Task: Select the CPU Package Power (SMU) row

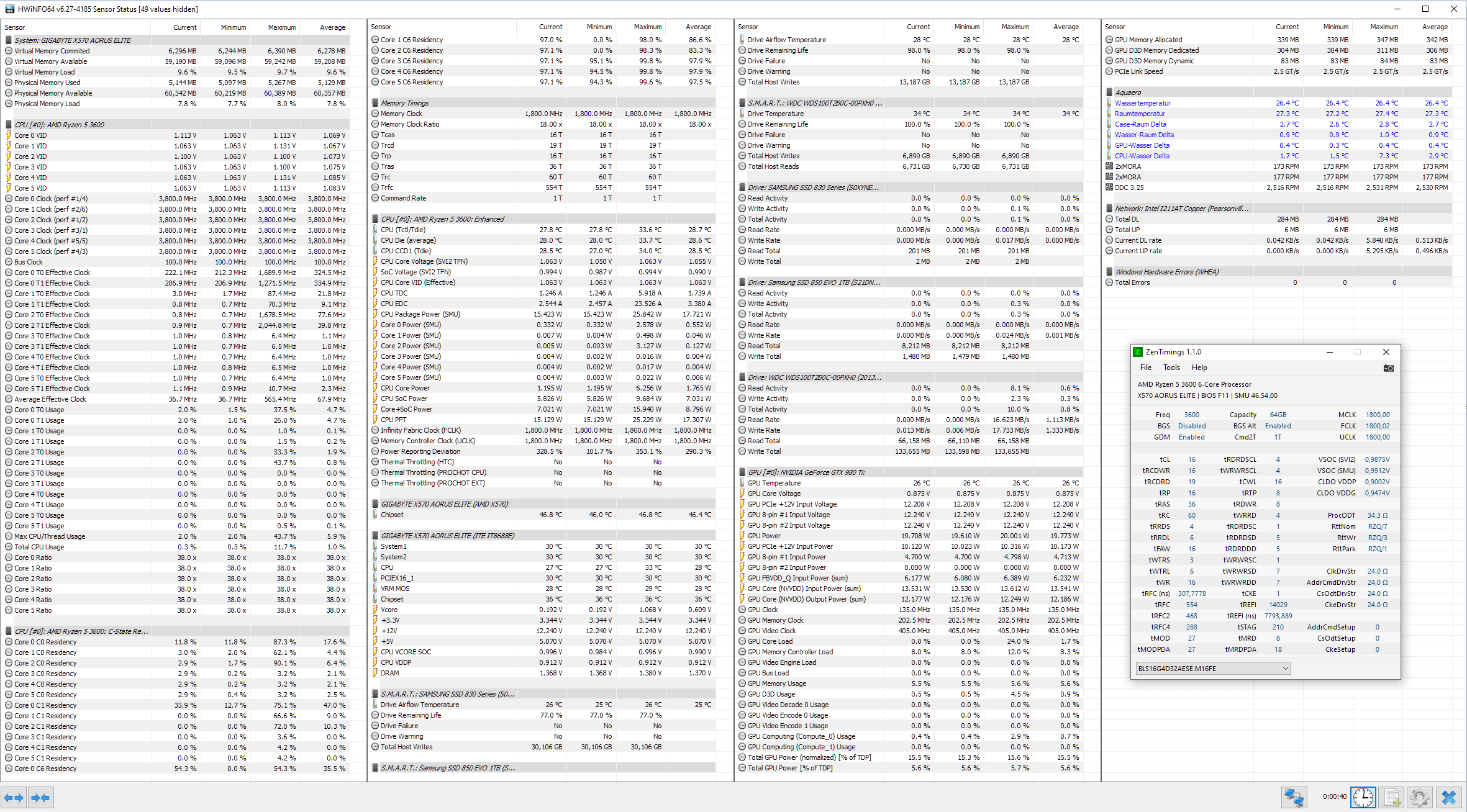Action: click(420, 314)
